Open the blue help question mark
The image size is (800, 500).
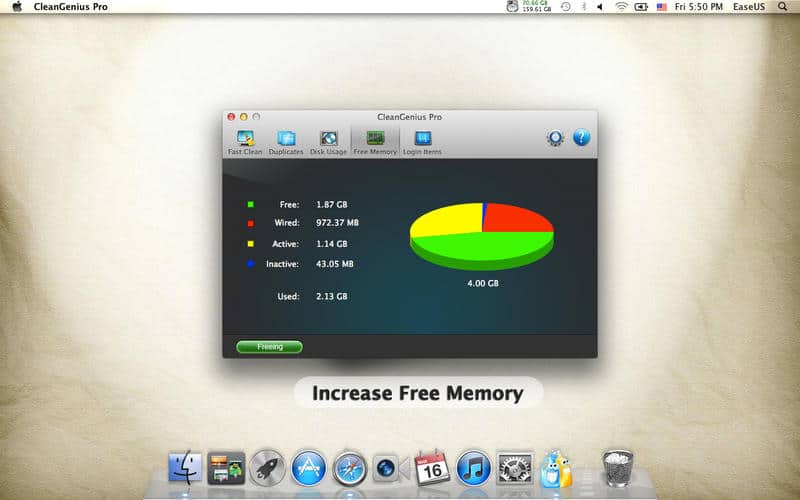point(581,137)
